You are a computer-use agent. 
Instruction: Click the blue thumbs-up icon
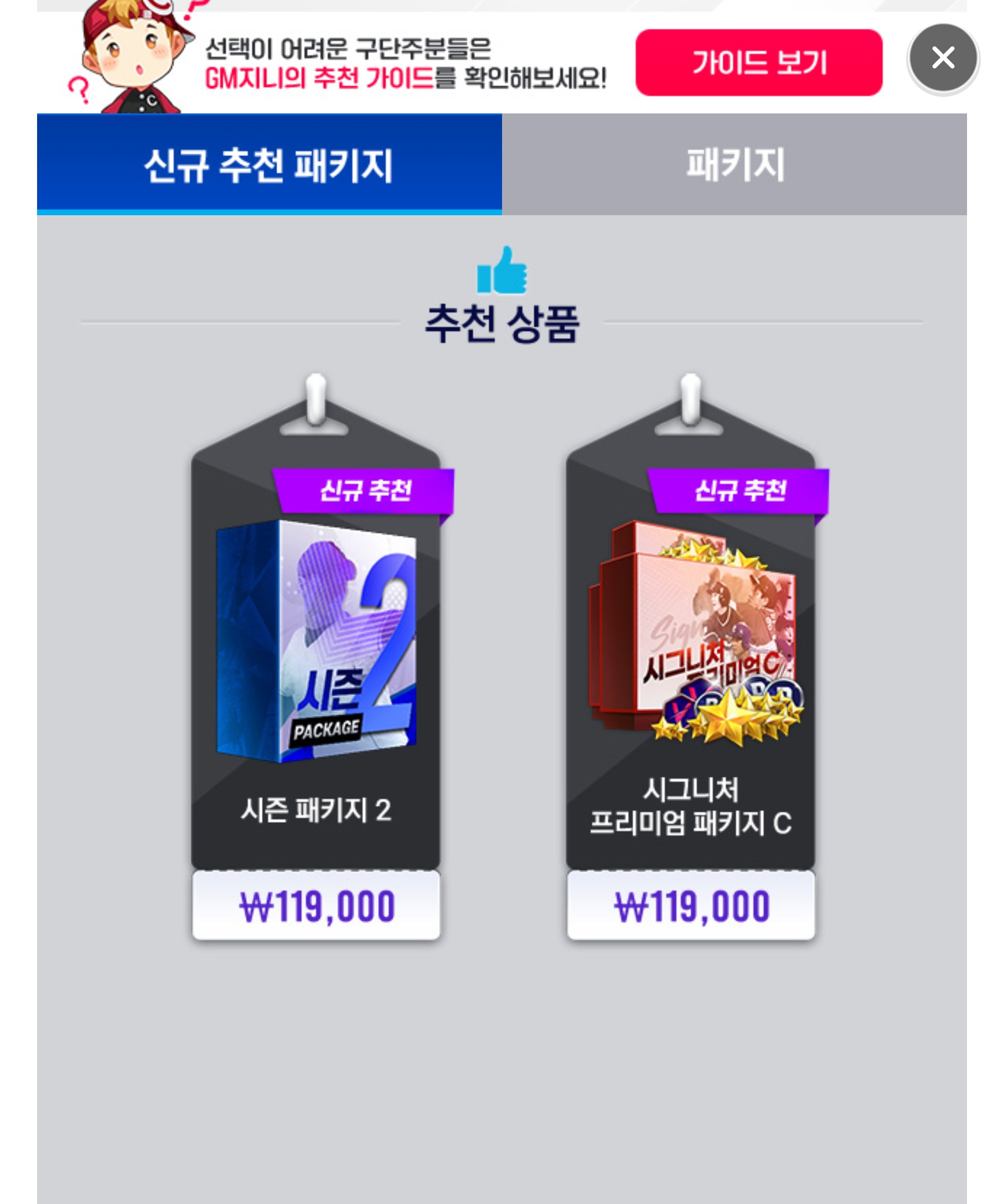coord(501,270)
